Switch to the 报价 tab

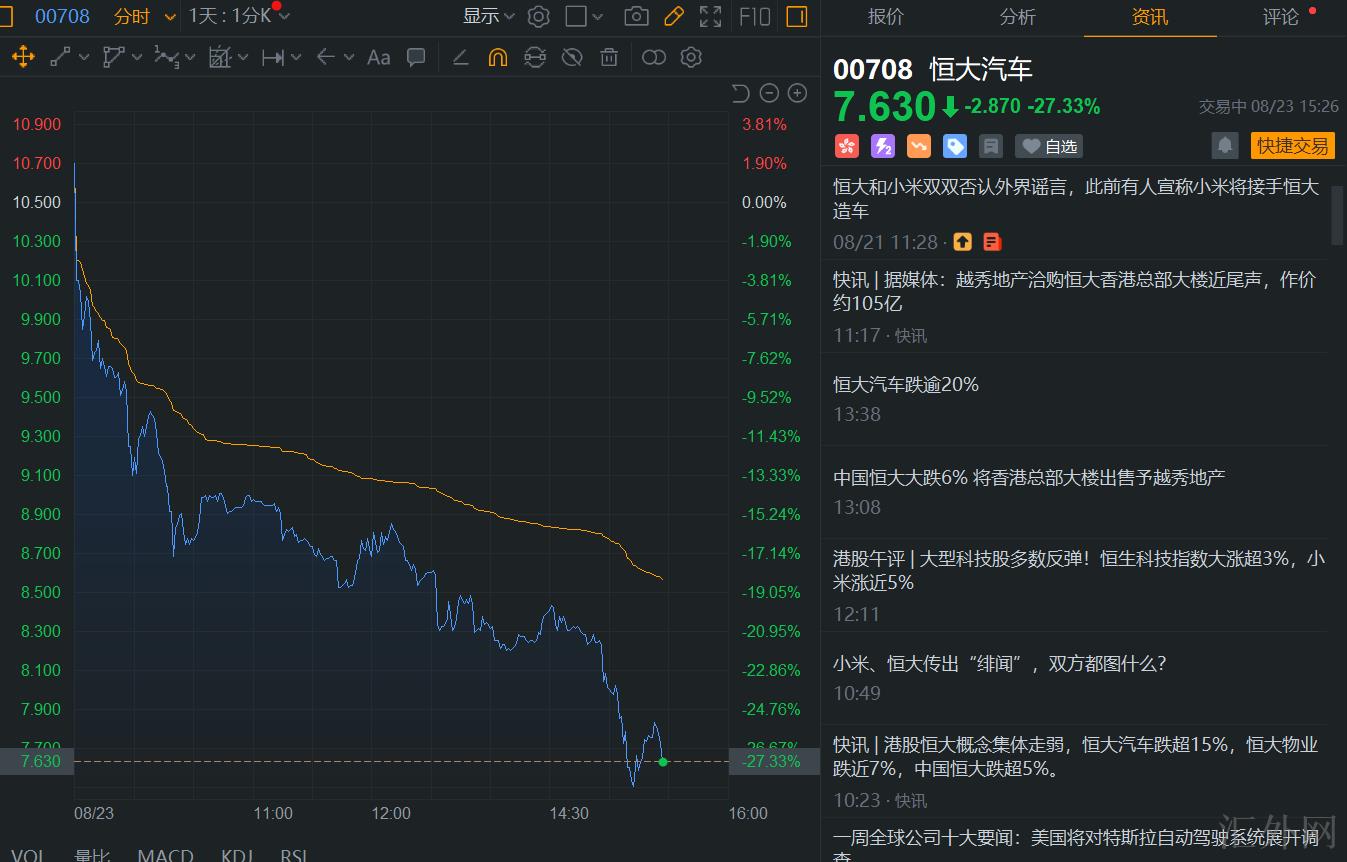884,17
